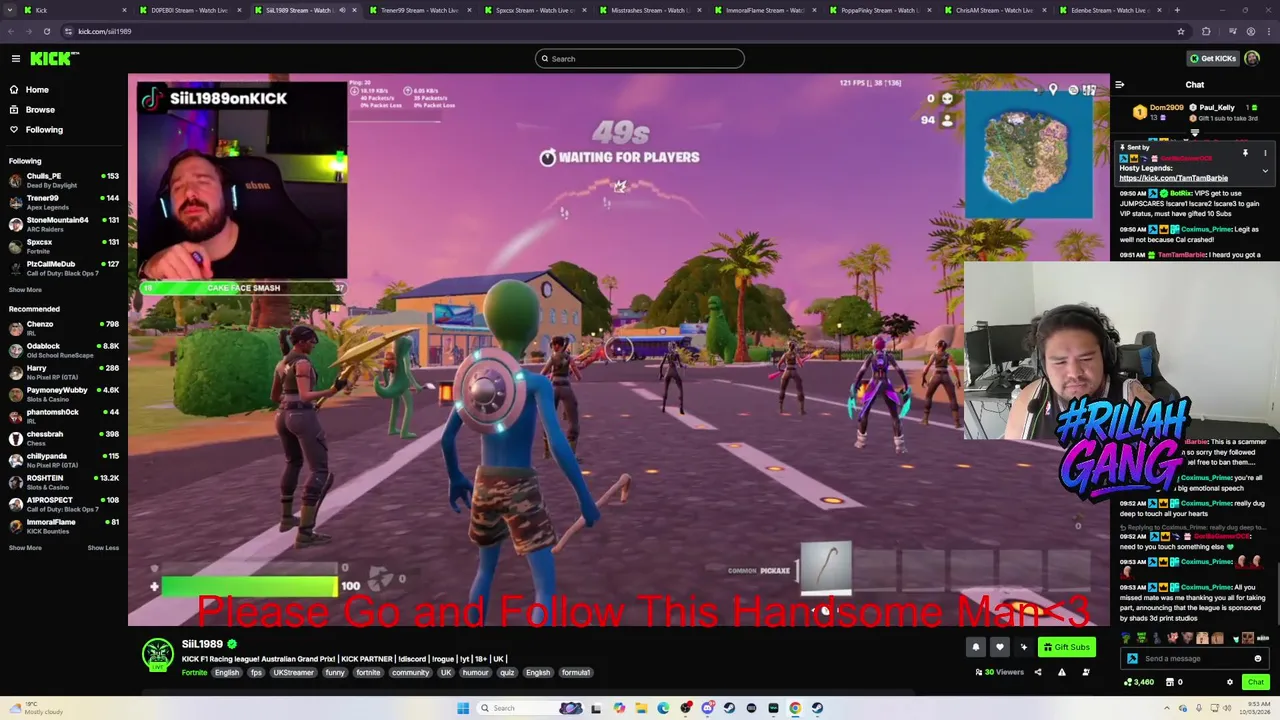1280x720 pixels.
Task: Open new browser tab
Action: click(x=1177, y=10)
